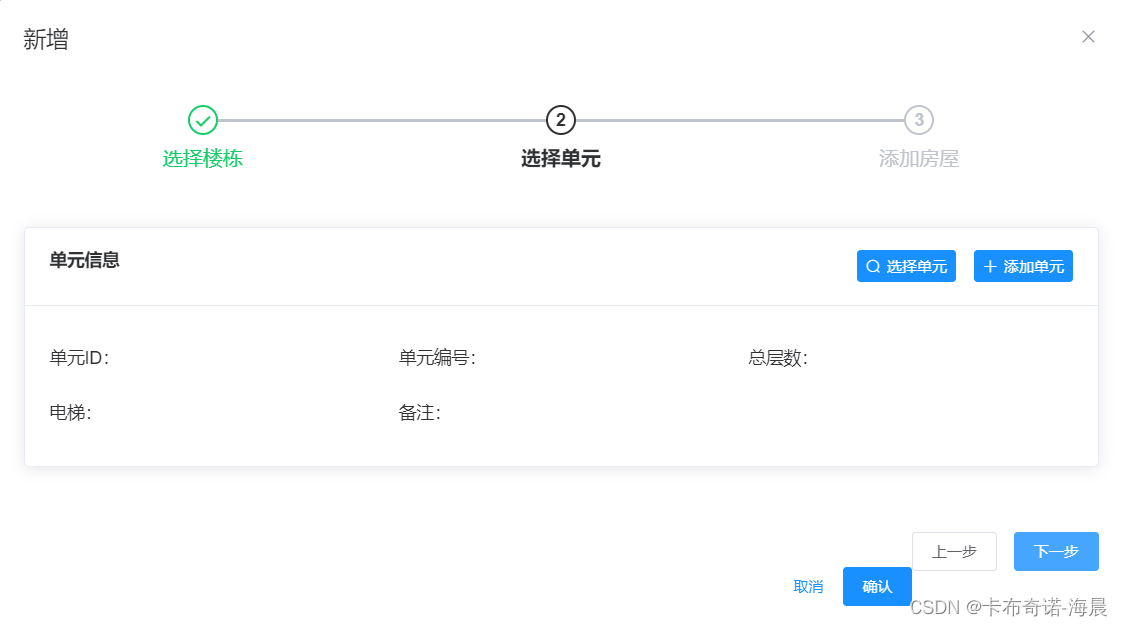
Task: Click the 备注 field label
Action: coord(419,412)
